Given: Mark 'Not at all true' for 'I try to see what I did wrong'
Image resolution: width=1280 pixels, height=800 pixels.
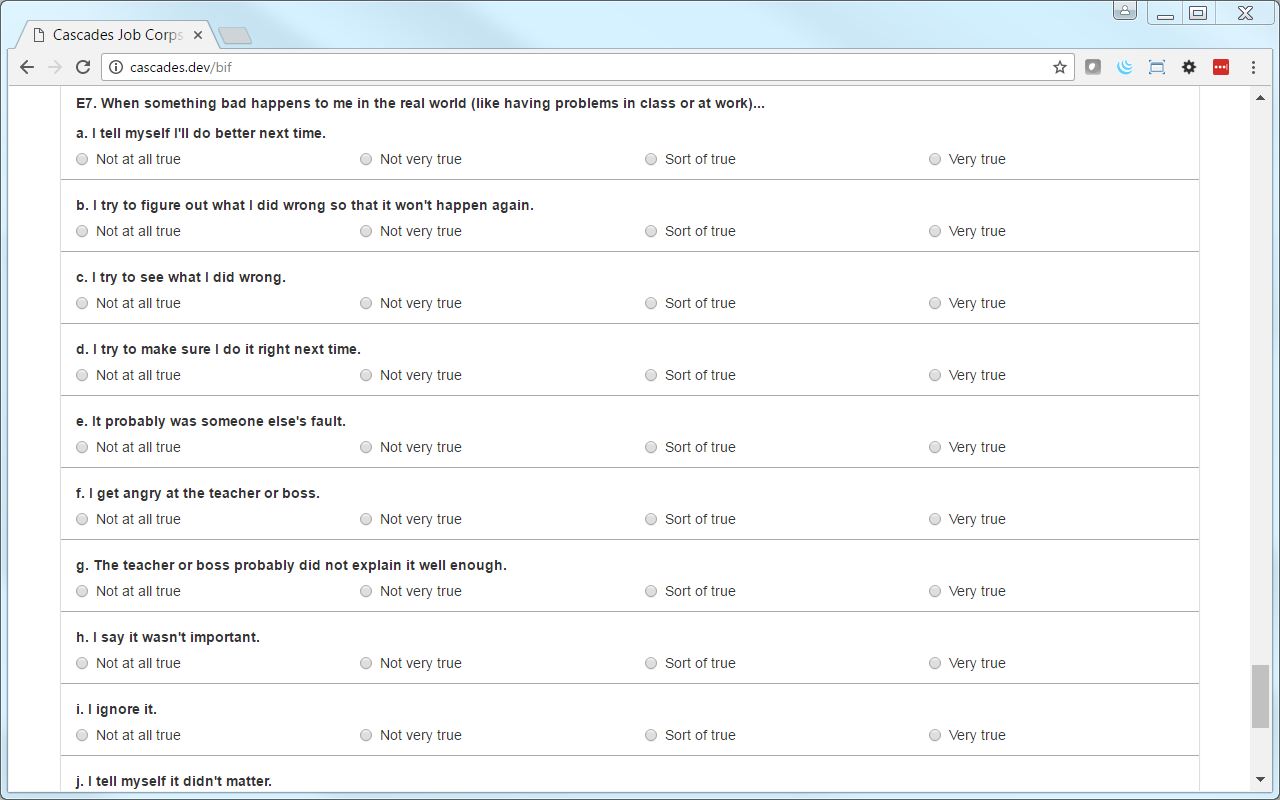Looking at the screenshot, I should tap(82, 303).
